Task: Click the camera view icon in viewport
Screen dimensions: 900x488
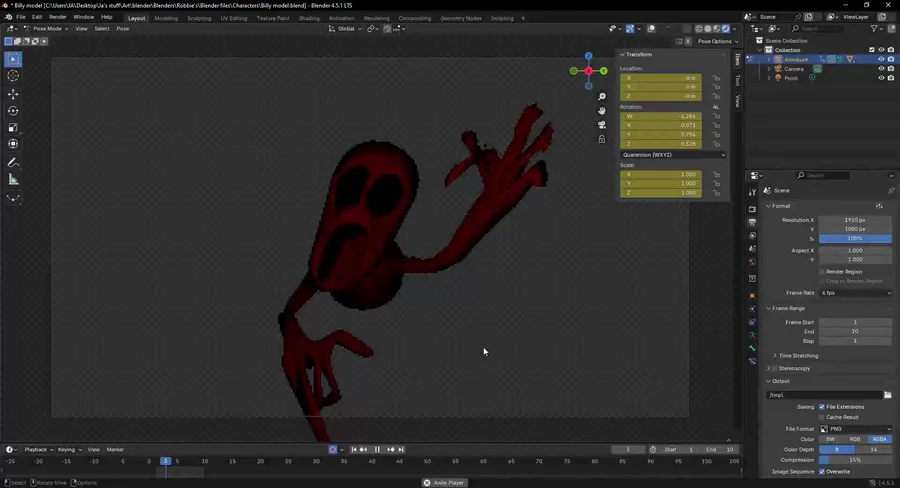Action: point(602,125)
